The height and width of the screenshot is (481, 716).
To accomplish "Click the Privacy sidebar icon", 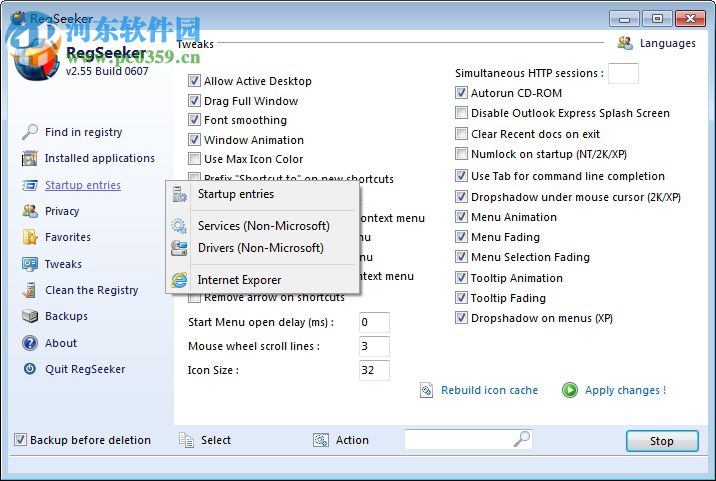I will click(x=29, y=211).
